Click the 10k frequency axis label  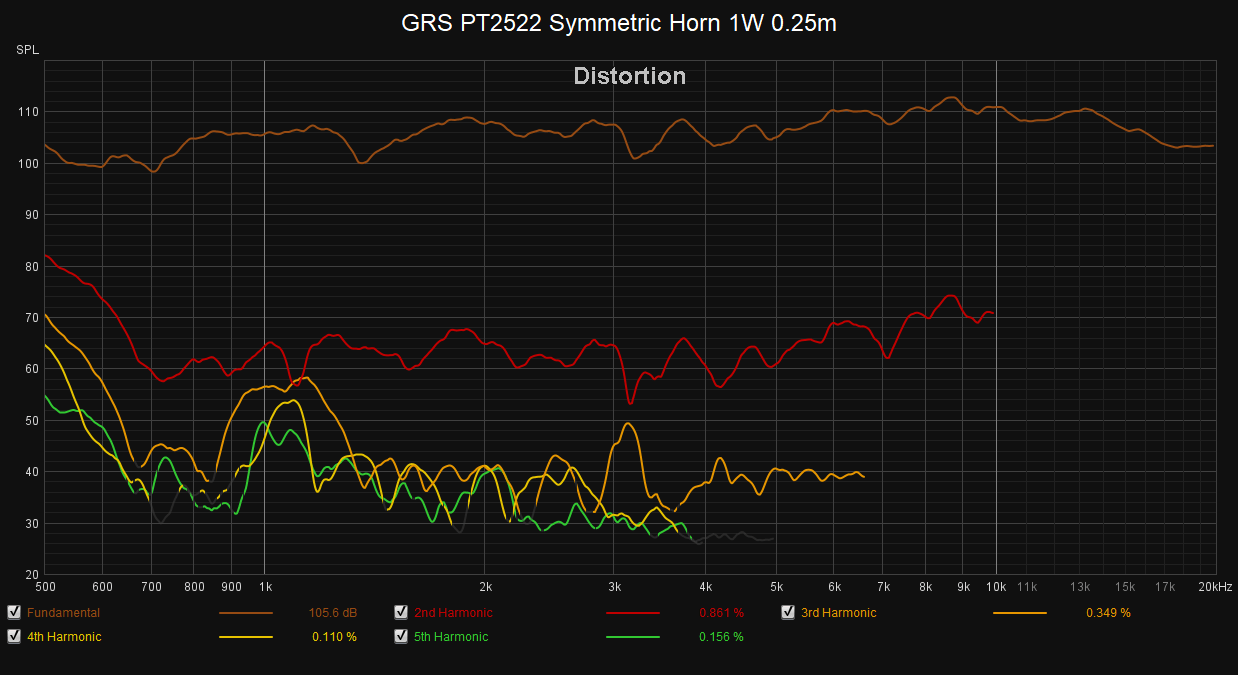click(x=996, y=586)
